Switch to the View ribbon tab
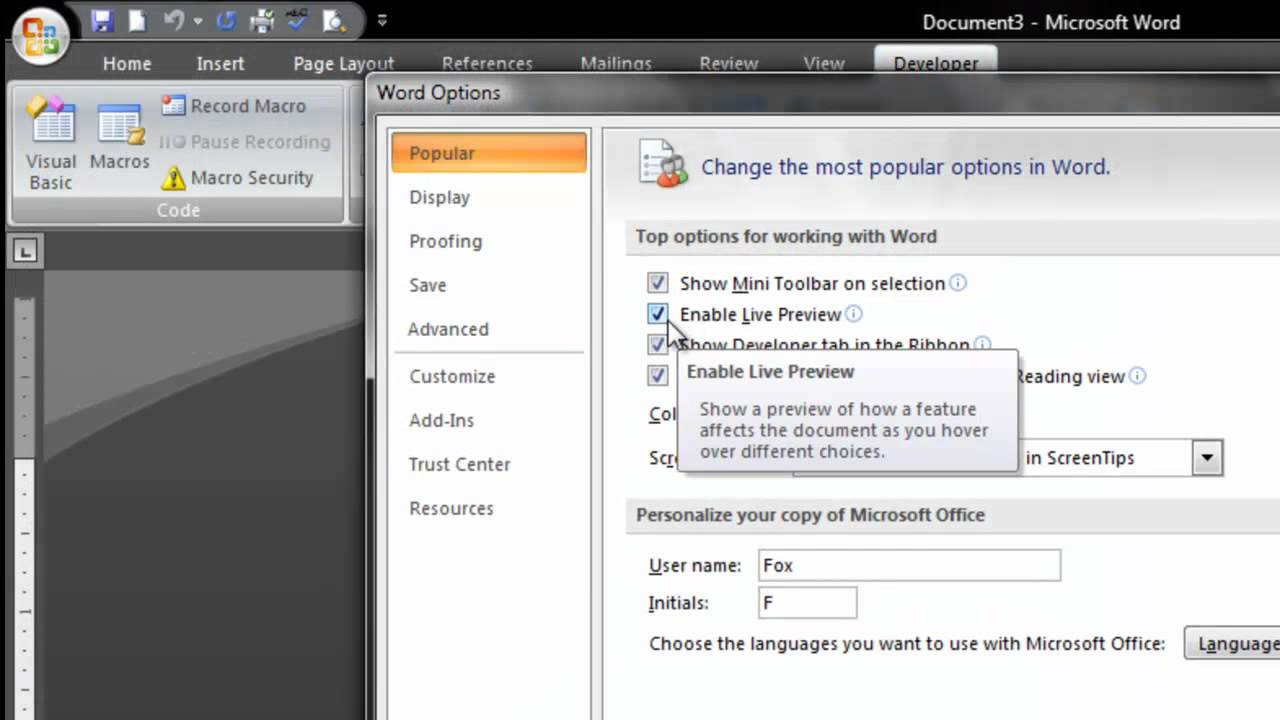This screenshot has width=1280, height=720. (824, 63)
